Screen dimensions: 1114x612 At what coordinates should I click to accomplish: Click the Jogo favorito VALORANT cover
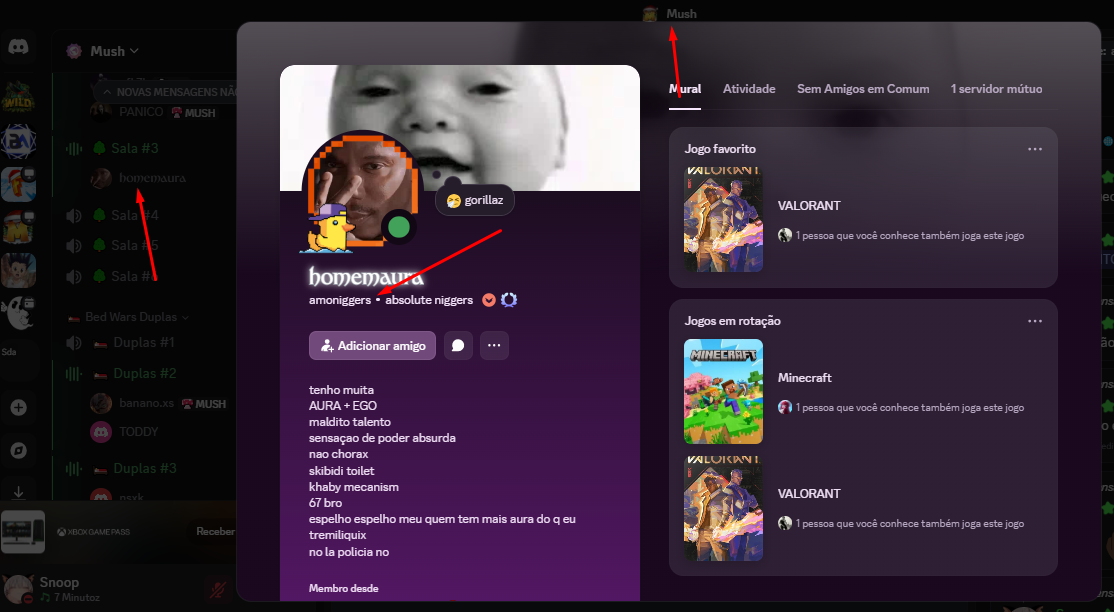tap(723, 220)
